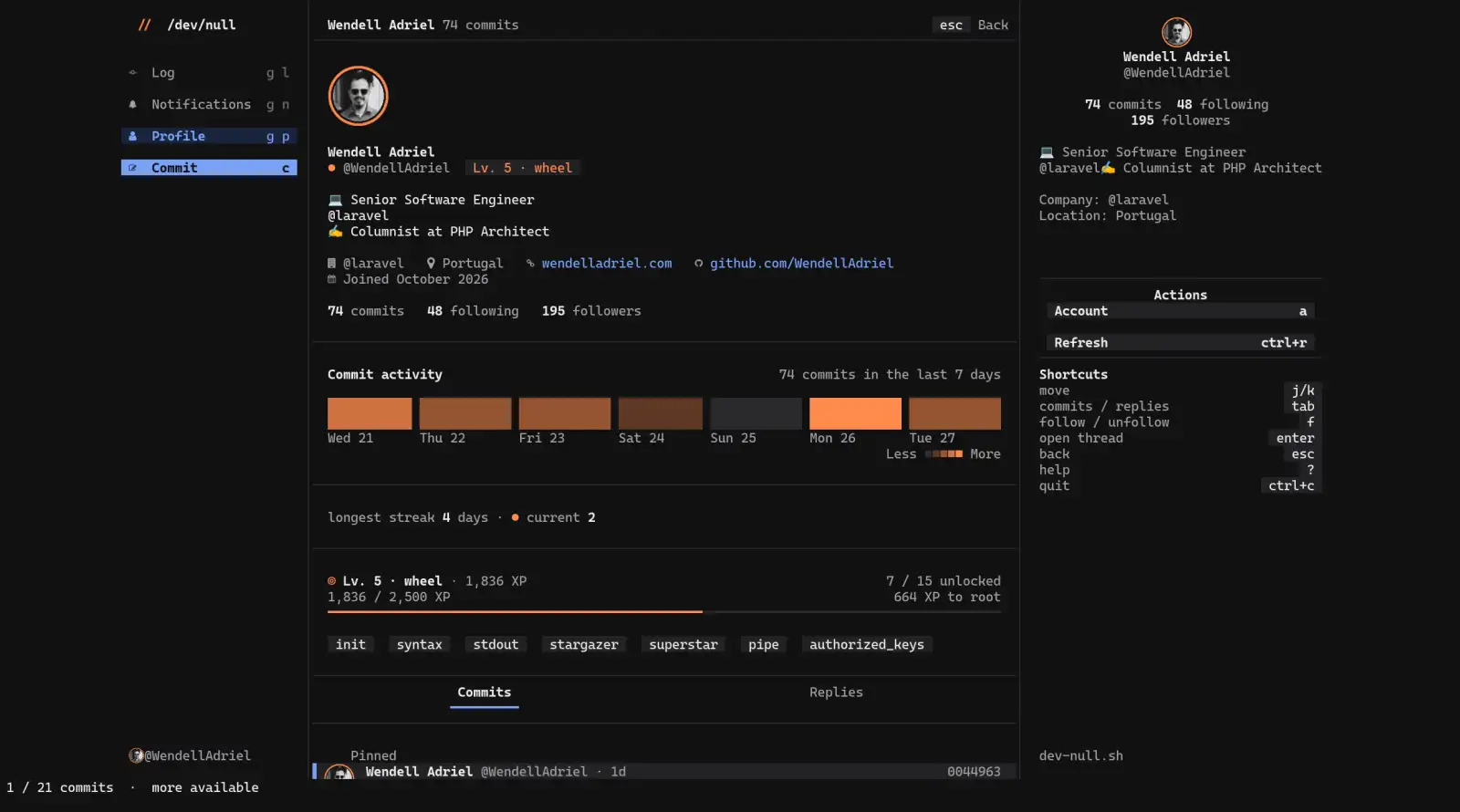Select Wed 21 commit activity block
This screenshot has height=812, width=1460.
(370, 413)
